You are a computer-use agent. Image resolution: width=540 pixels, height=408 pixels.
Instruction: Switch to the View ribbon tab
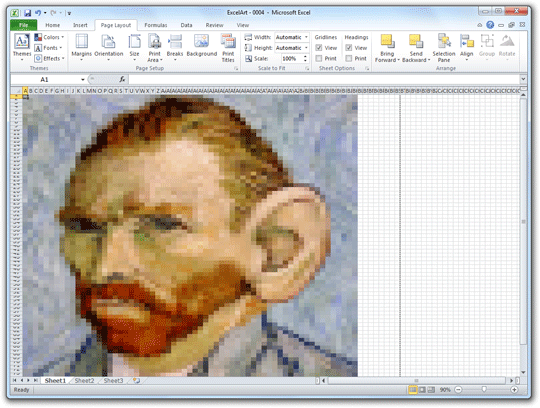243,25
